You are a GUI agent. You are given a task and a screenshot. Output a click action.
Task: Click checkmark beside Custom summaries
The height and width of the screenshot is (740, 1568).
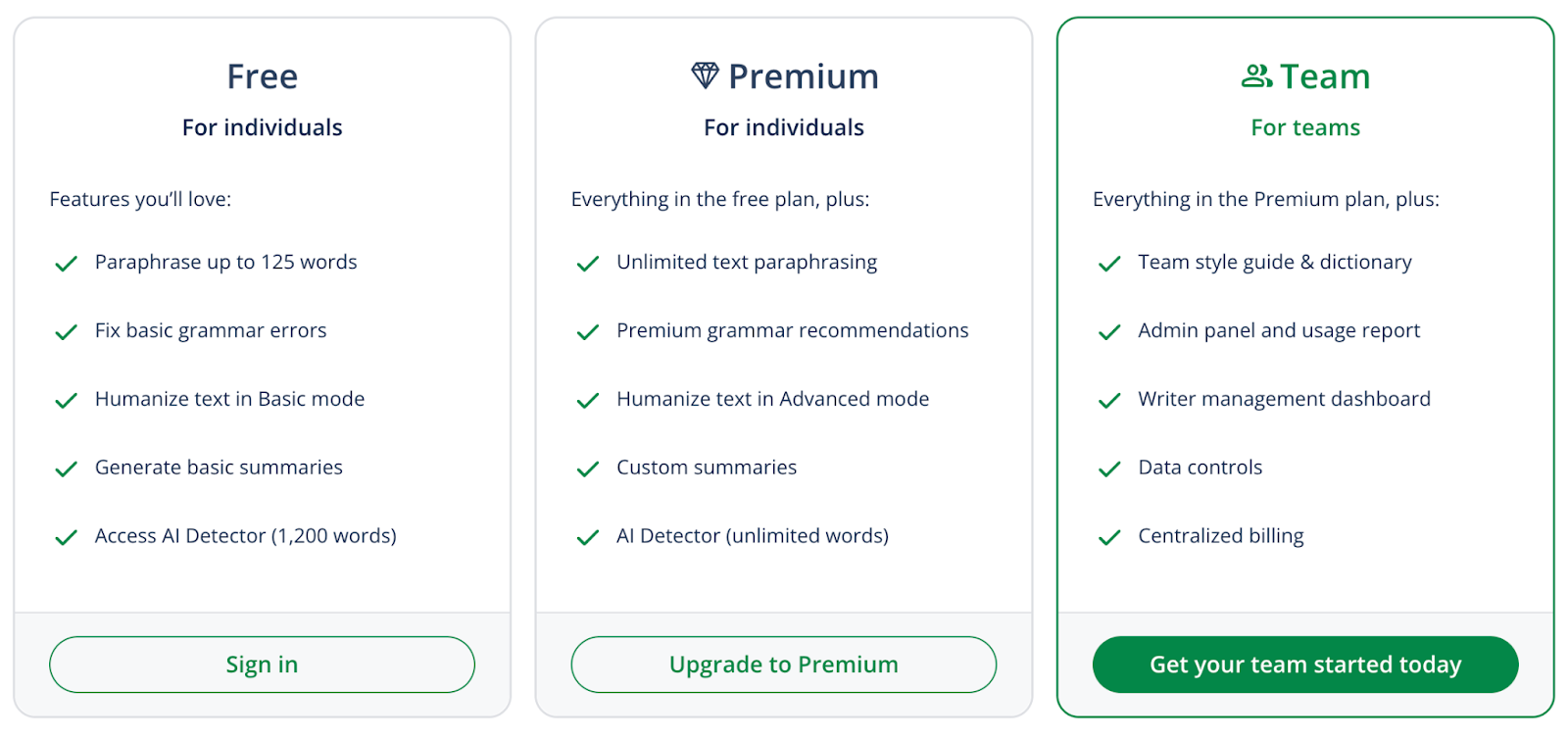(x=588, y=469)
